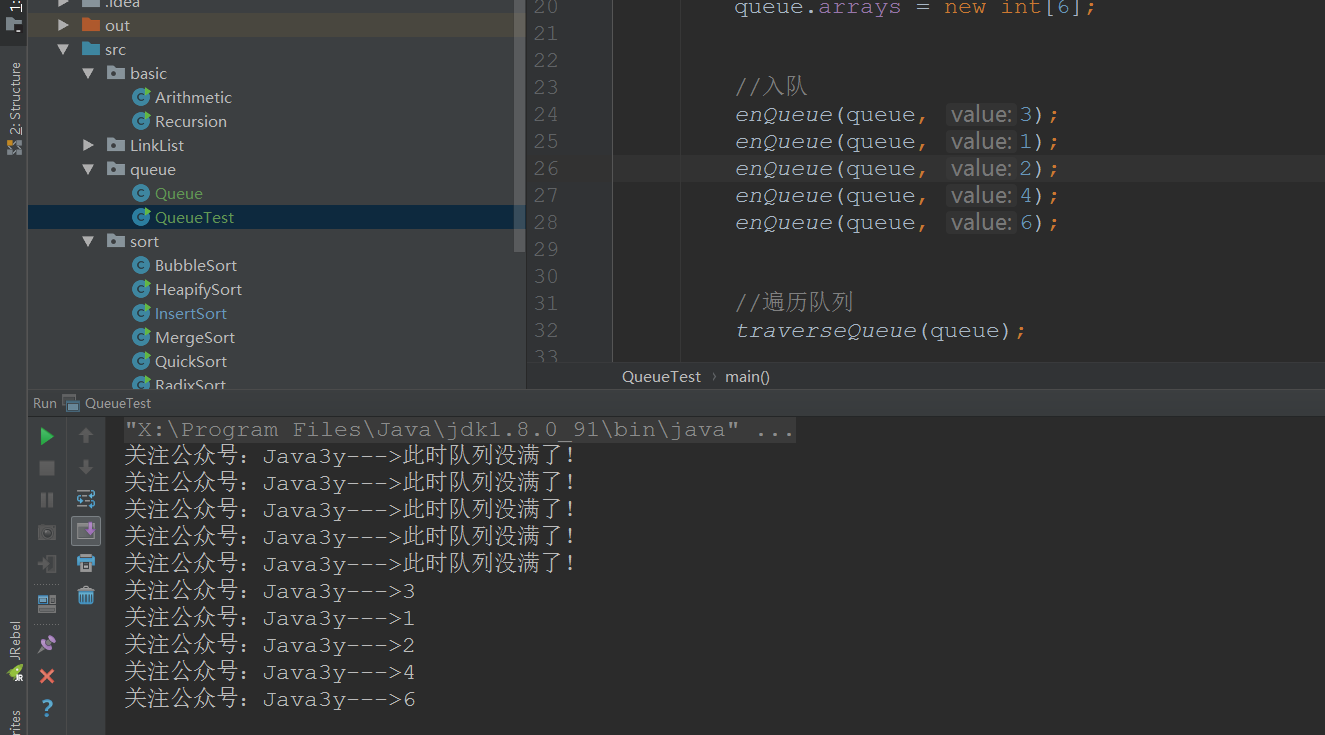
Task: Close the Run tab with red X
Action: click(47, 676)
